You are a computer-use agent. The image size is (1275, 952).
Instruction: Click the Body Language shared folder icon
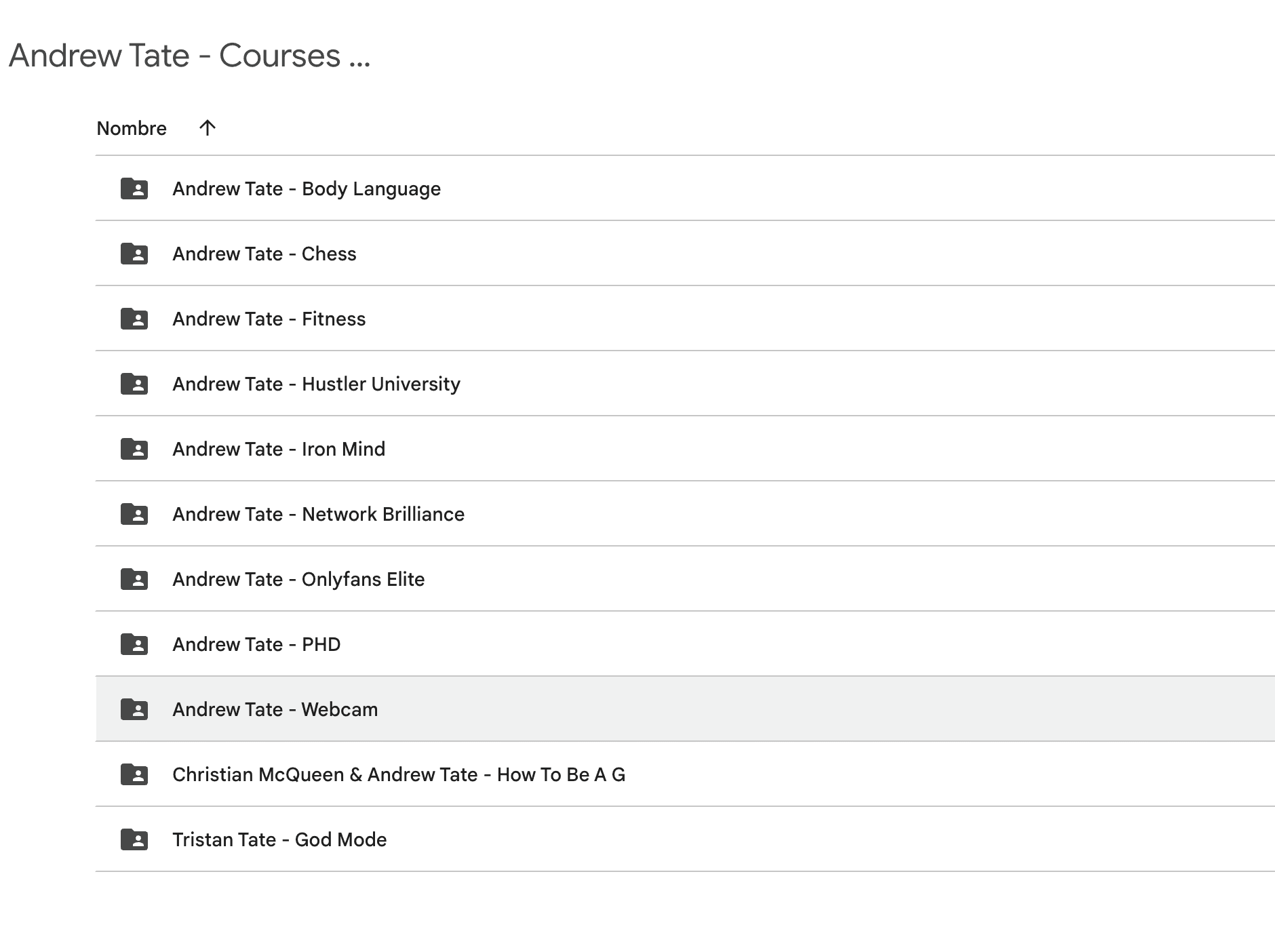point(134,189)
